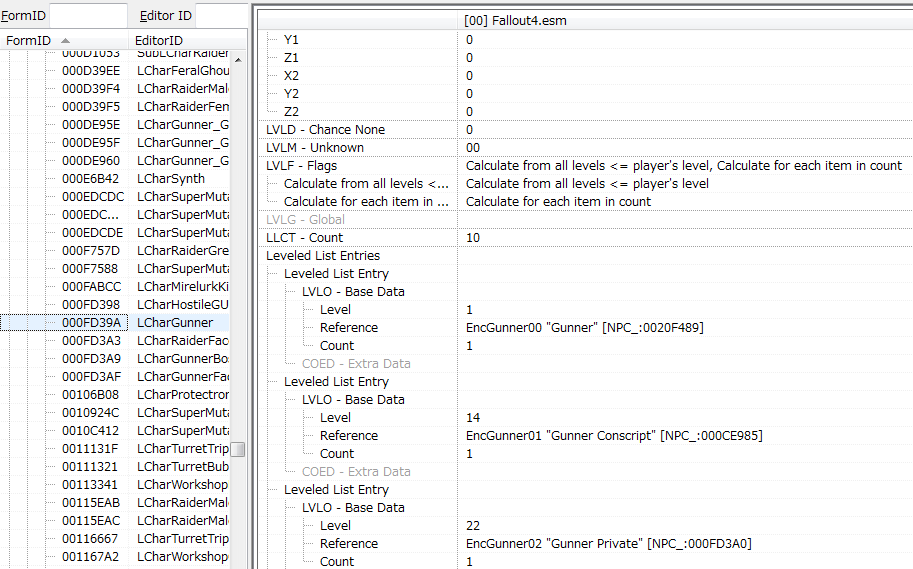Select the Leveled List Entries node

(585, 256)
